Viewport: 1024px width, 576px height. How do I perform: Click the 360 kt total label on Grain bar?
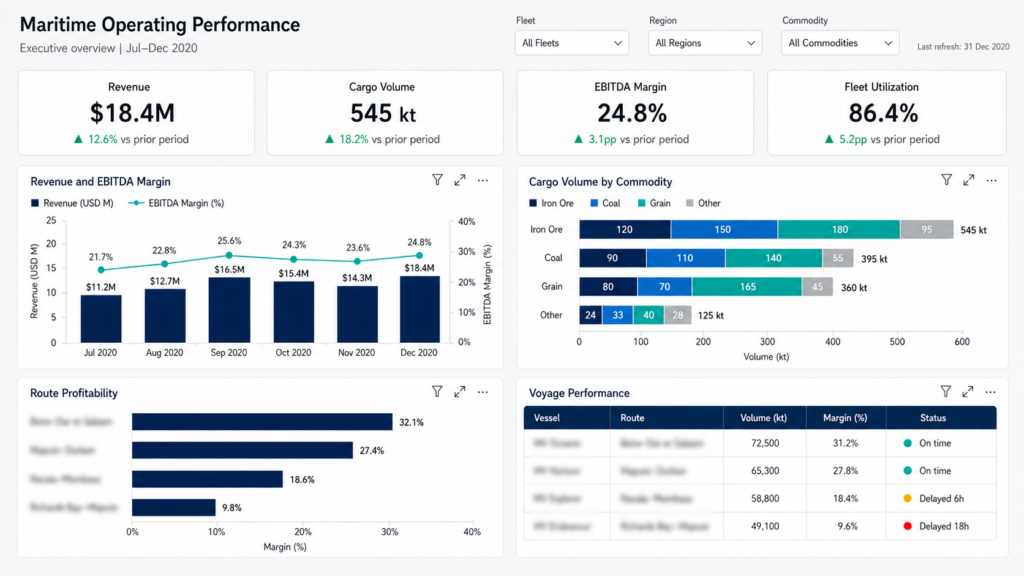click(x=854, y=287)
